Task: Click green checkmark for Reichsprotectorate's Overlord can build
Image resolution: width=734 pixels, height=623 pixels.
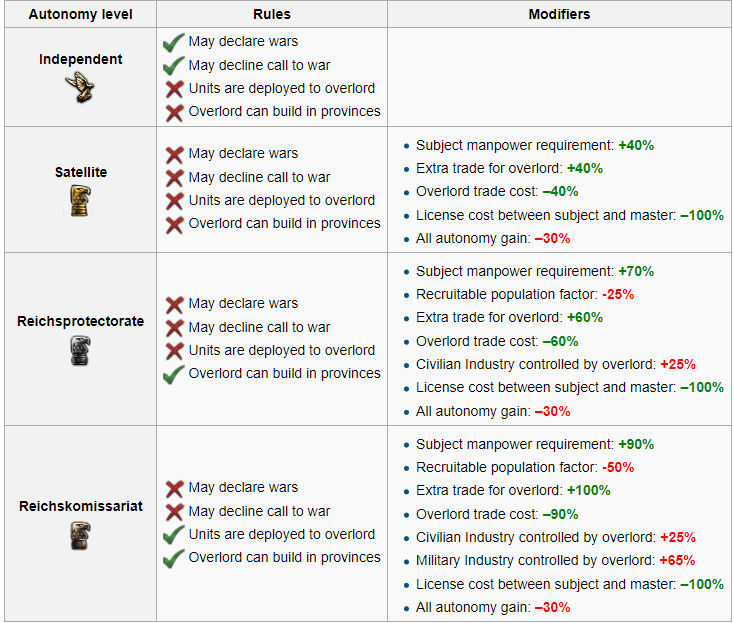Action: coord(174,374)
